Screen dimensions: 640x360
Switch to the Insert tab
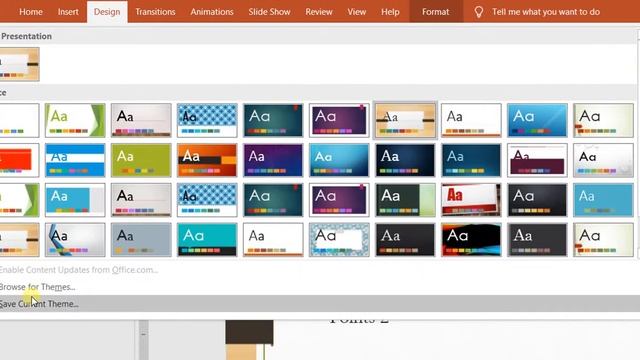pyautogui.click(x=68, y=12)
